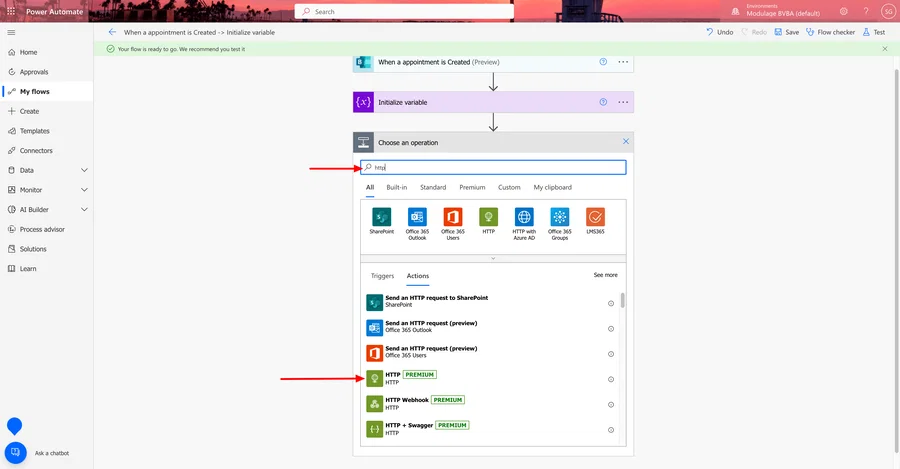Switch to the Actions tab
The width and height of the screenshot is (900, 469).
418,276
